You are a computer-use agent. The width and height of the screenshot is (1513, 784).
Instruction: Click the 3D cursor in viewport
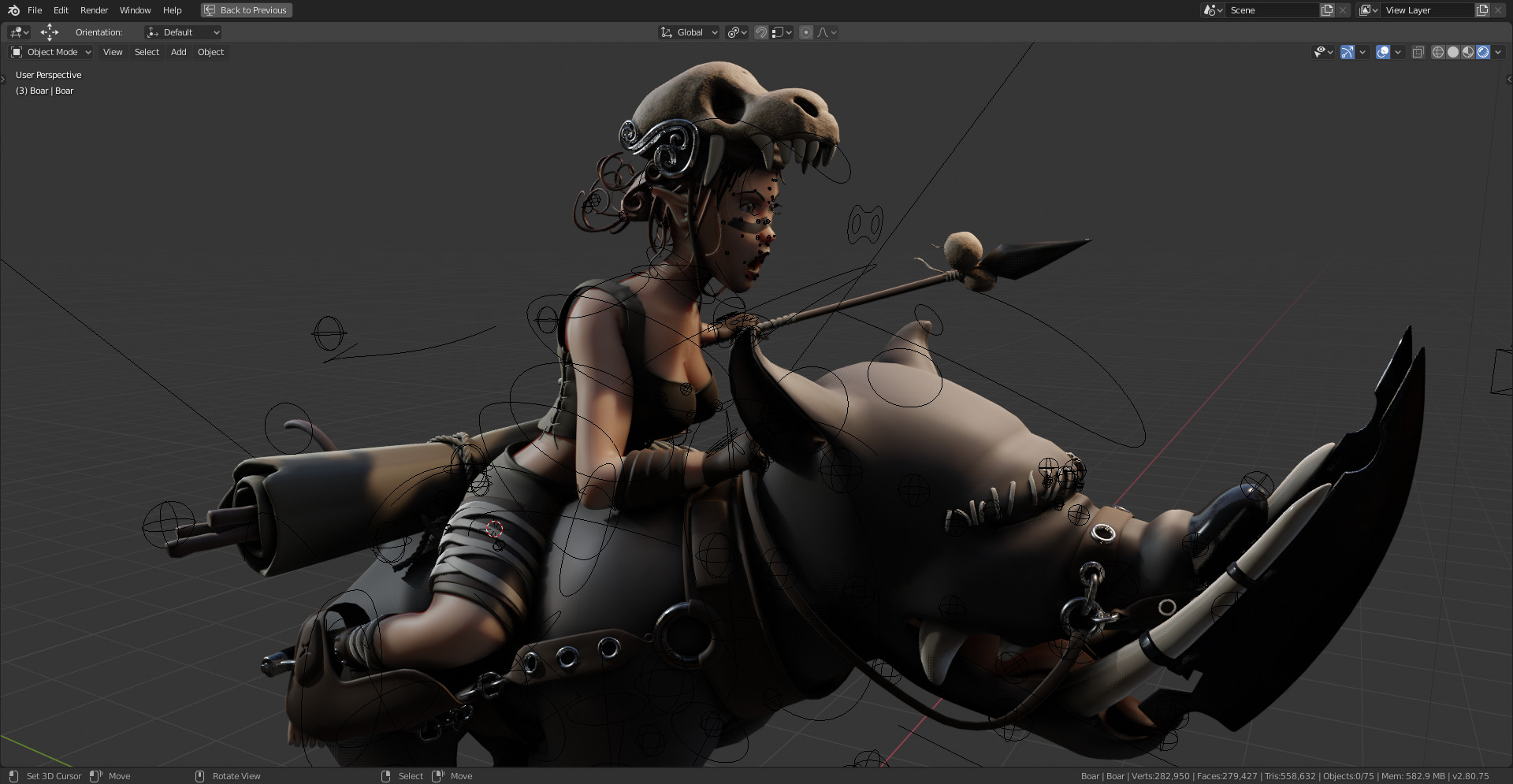494,529
